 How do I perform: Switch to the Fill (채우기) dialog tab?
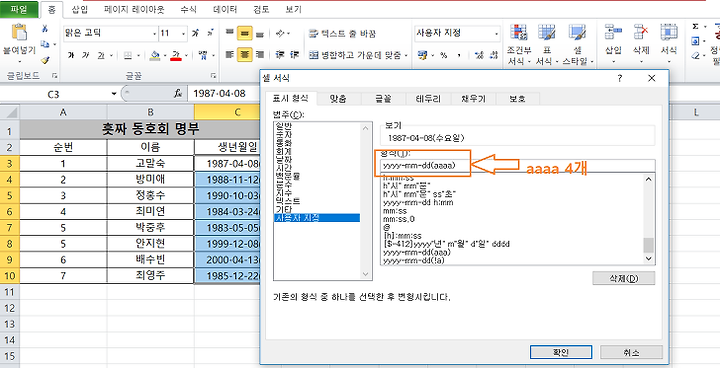point(473,99)
